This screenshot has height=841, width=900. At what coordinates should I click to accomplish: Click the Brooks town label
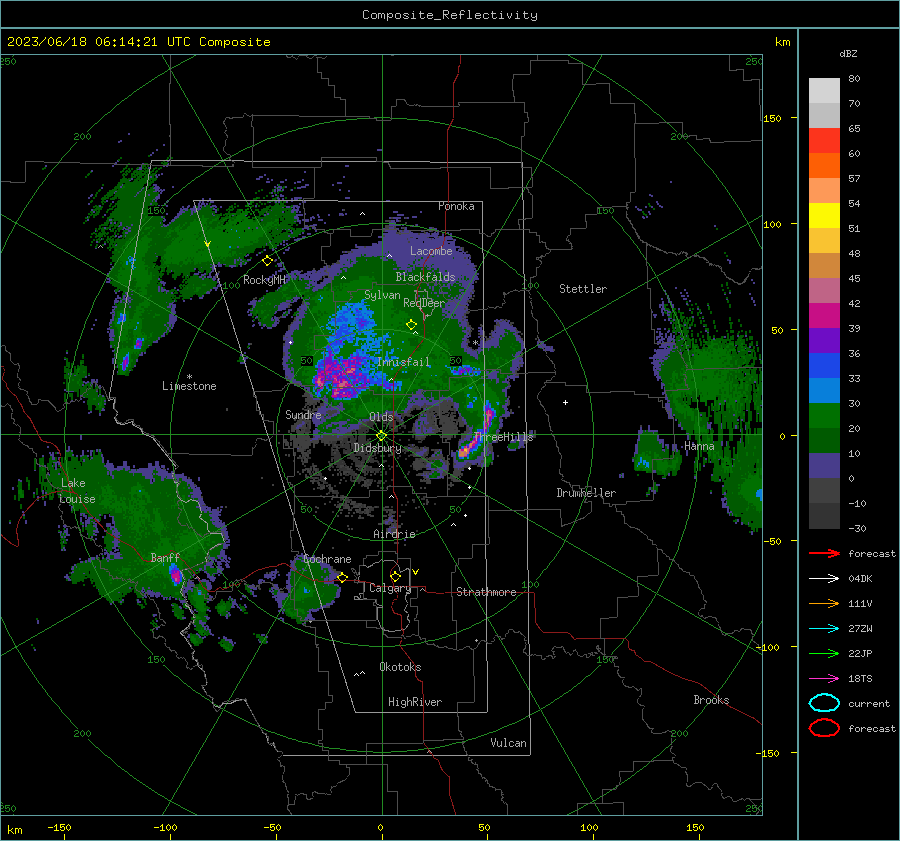click(711, 700)
